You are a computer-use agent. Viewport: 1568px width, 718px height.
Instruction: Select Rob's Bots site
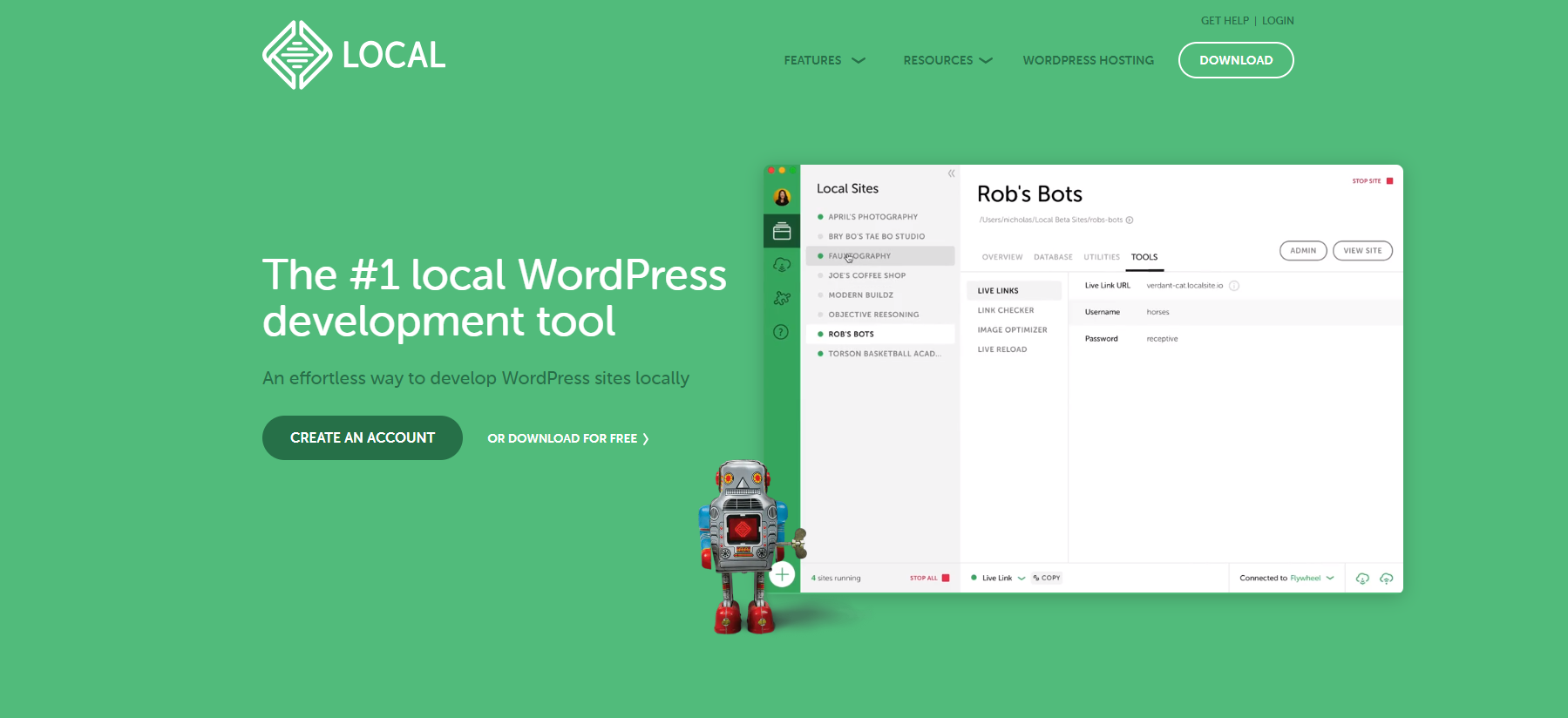click(x=880, y=334)
